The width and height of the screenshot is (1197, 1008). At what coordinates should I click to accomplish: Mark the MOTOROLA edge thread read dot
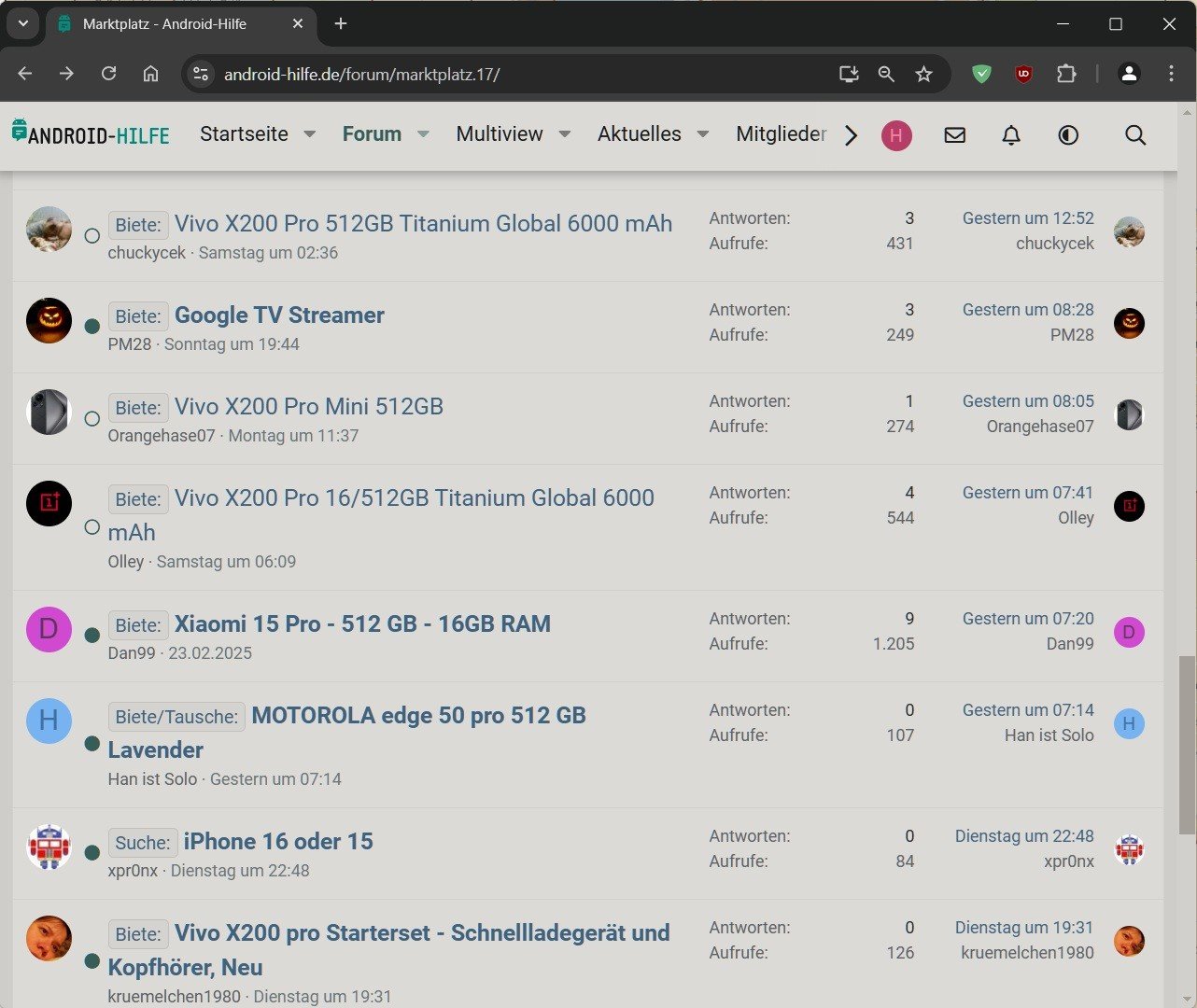[92, 743]
